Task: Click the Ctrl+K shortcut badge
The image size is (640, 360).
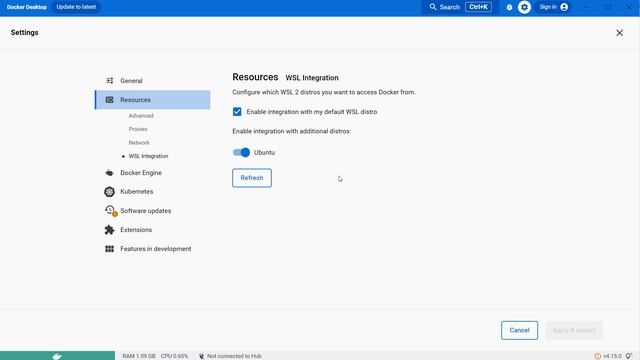Action: tap(478, 7)
